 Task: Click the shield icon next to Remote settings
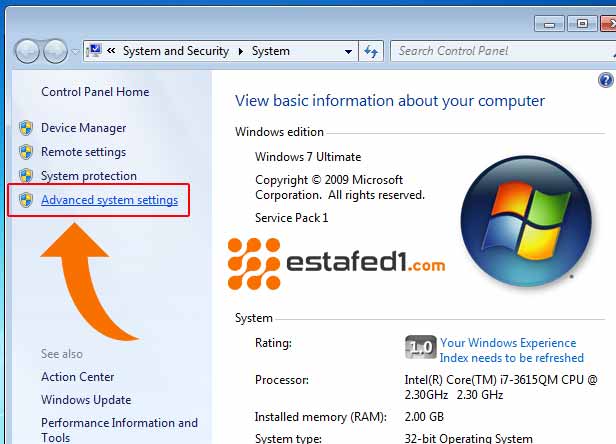tap(26, 152)
